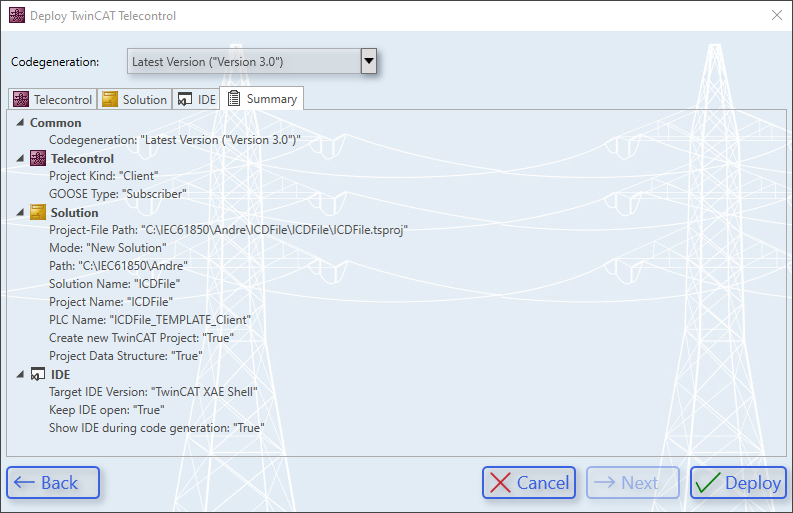The width and height of the screenshot is (793, 513).
Task: Click the Solution tab icon
Action: point(110,99)
